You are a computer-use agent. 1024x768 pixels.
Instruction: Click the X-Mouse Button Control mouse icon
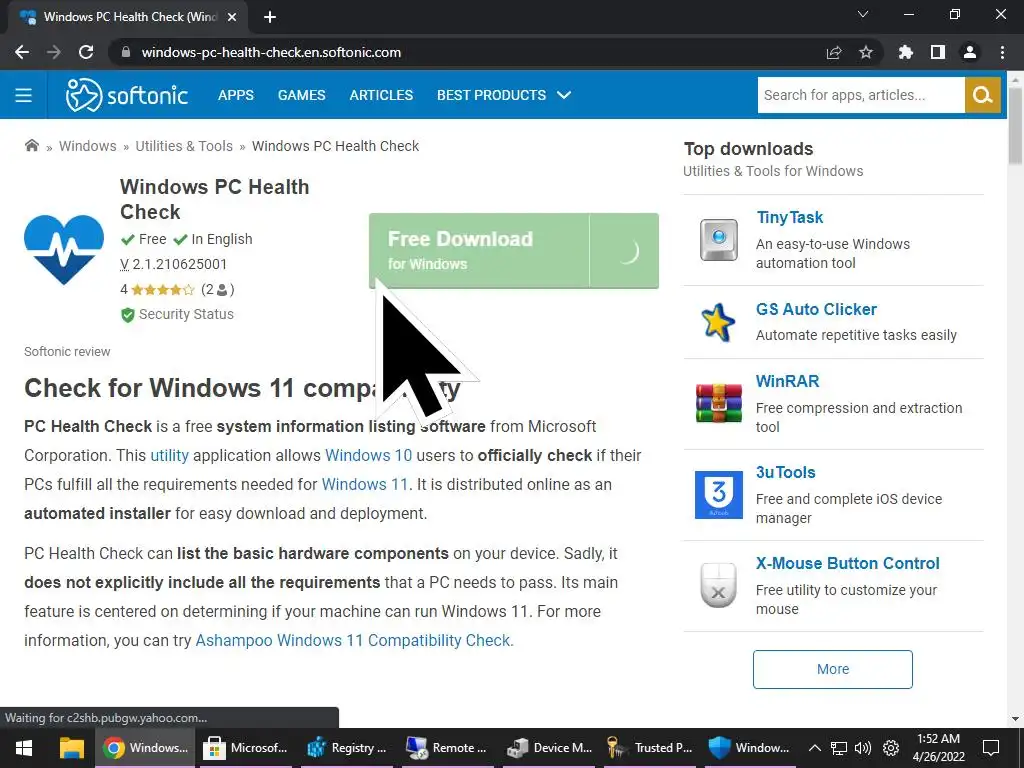click(718, 585)
